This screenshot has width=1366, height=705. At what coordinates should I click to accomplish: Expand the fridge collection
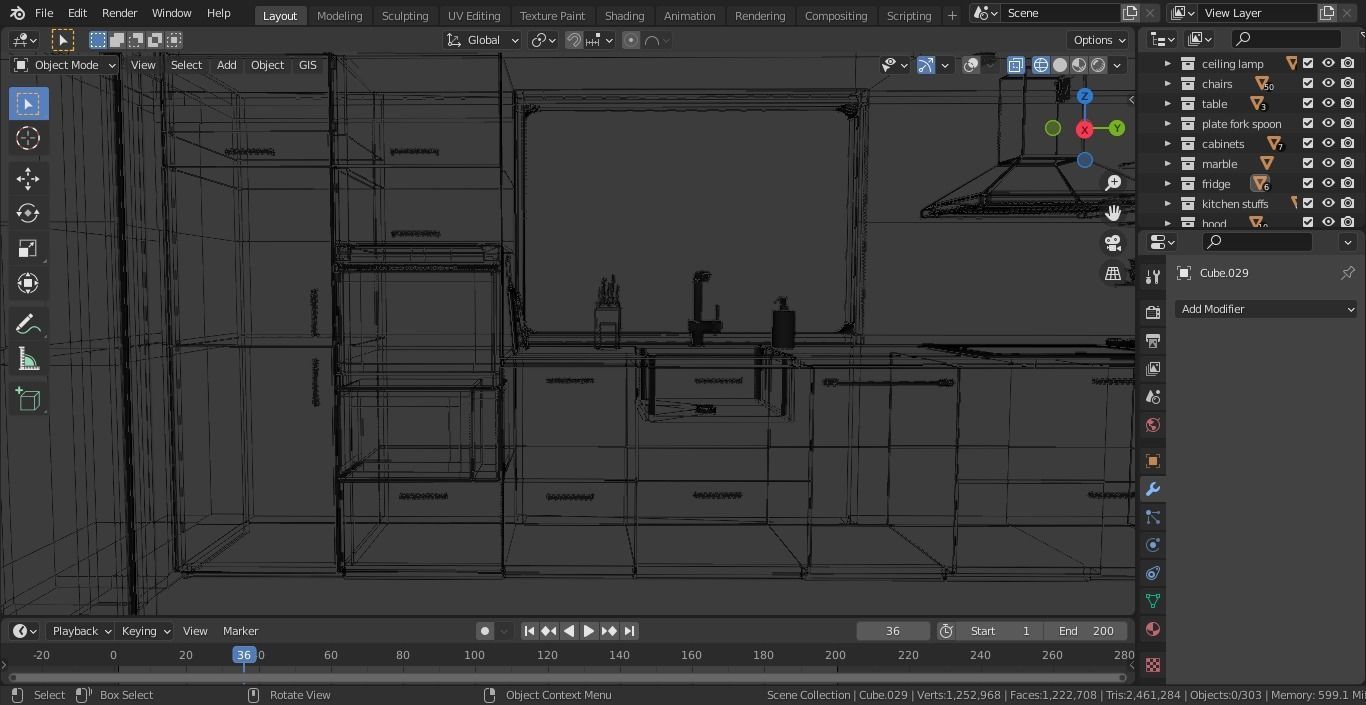pos(1167,183)
